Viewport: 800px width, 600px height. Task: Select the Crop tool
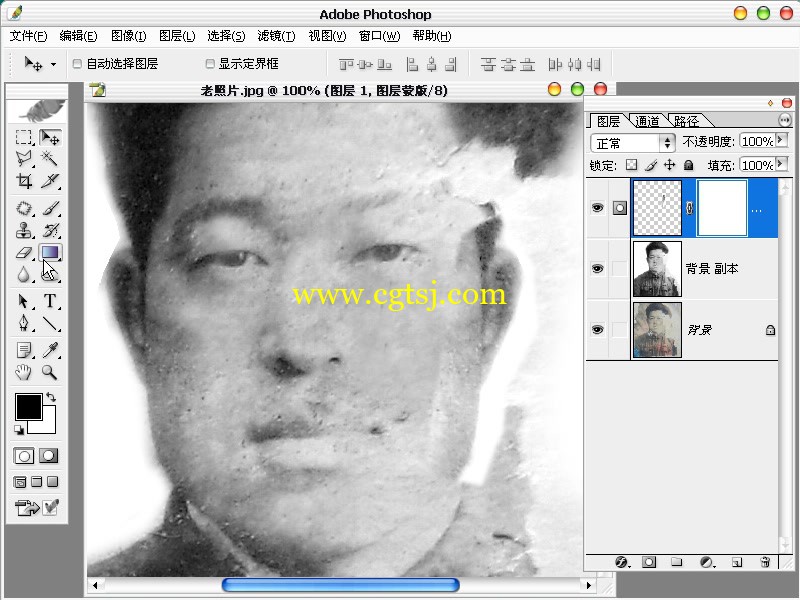pos(23,180)
